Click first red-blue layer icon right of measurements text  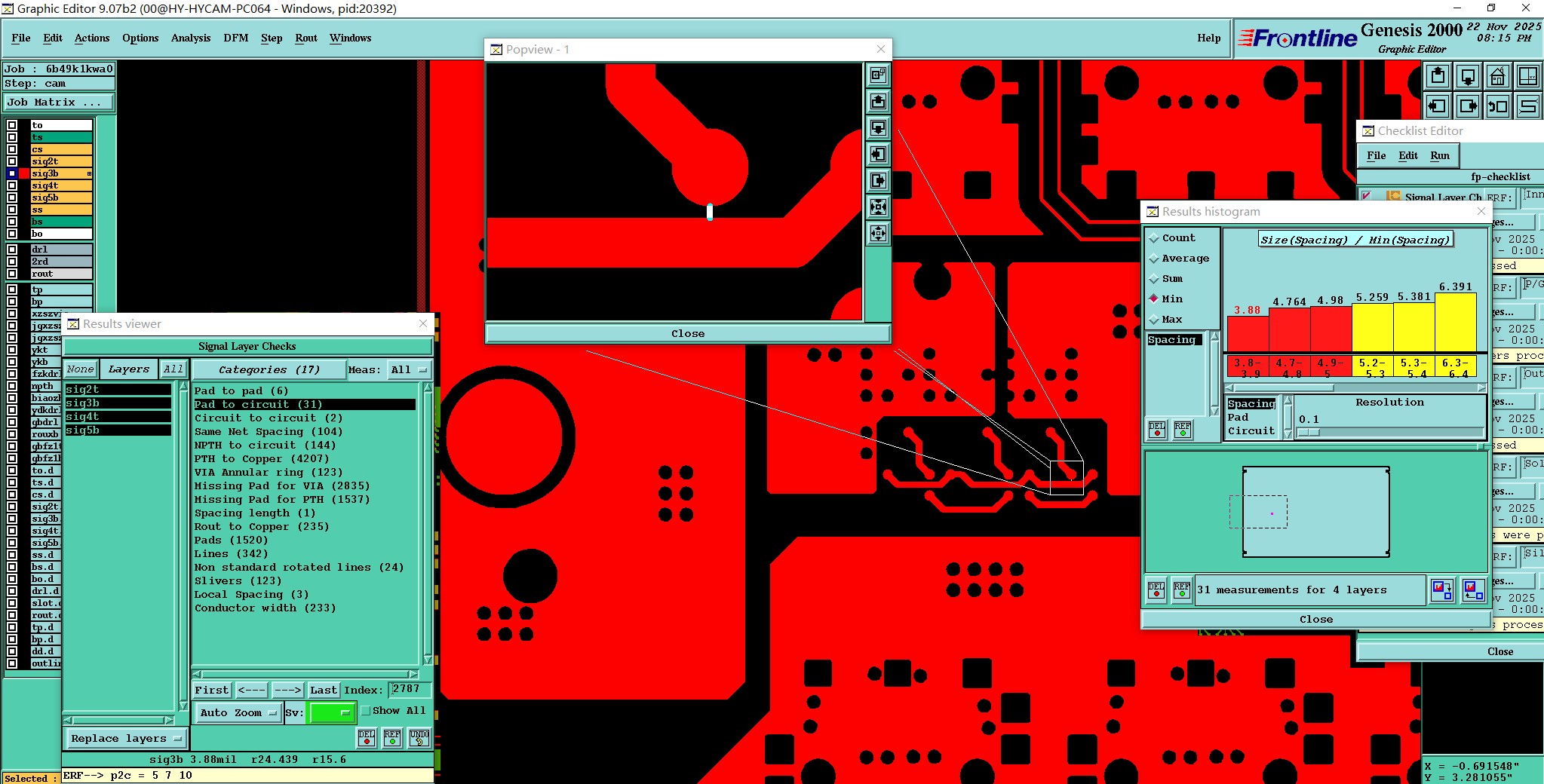pos(1442,590)
